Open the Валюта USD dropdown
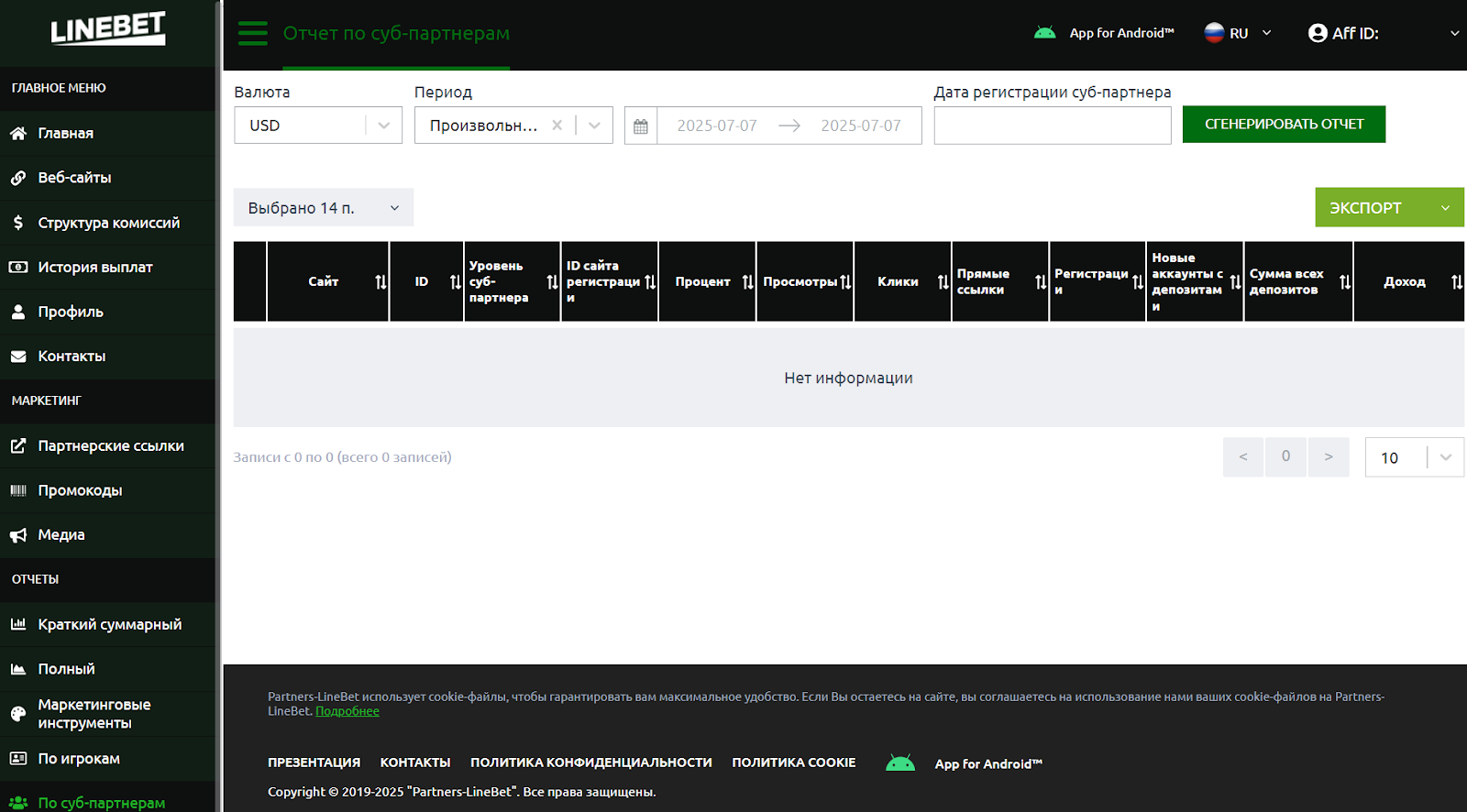 318,126
